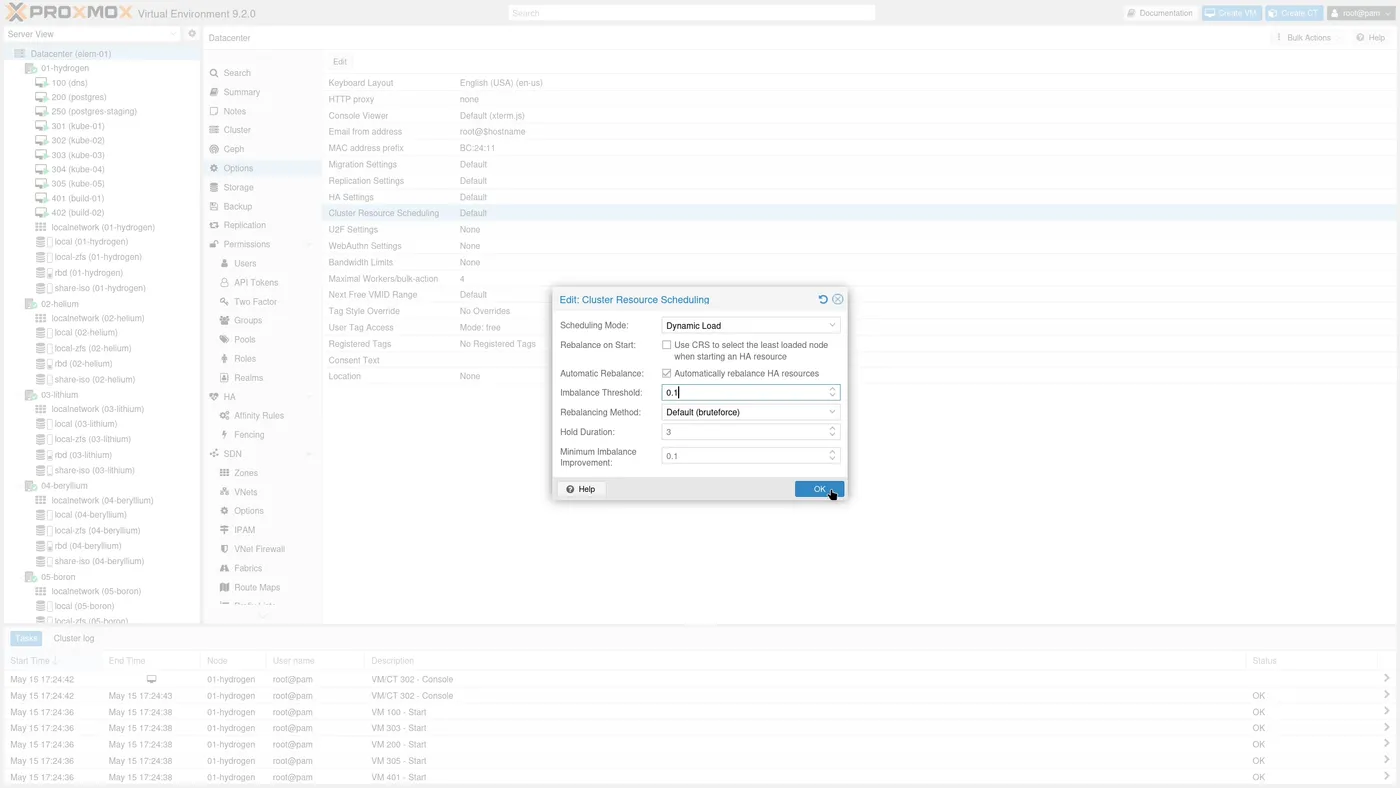The width and height of the screenshot is (1400, 788).
Task: Switch to the Cluster log tab
Action: pos(74,638)
